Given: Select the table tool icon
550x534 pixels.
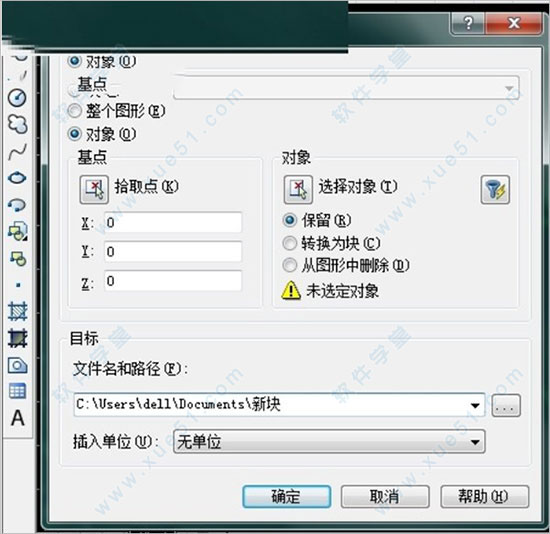Looking at the screenshot, I should tap(17, 391).
